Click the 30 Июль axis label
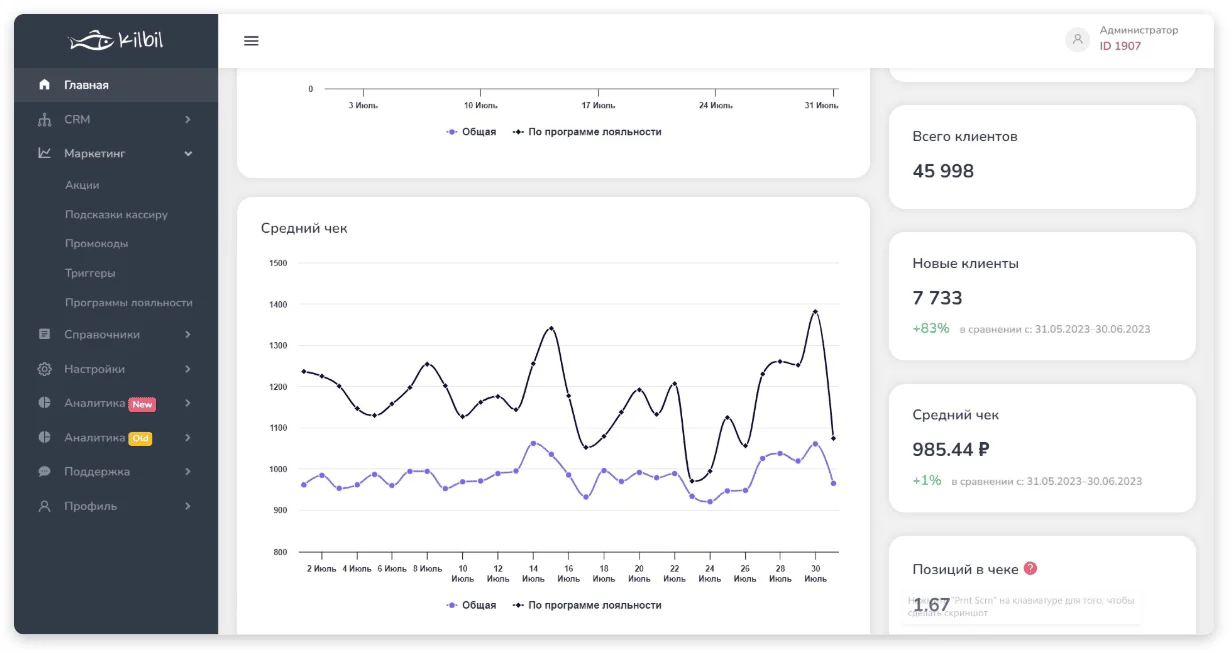Viewport: 1232px width, 653px height. 815,573
